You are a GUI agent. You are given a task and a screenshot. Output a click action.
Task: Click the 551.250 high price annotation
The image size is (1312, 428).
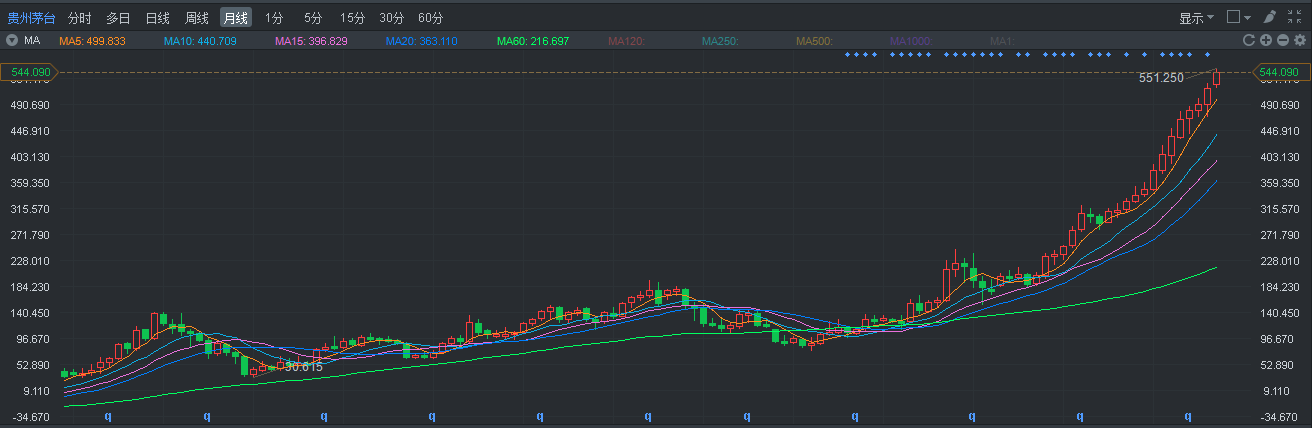(1161, 78)
